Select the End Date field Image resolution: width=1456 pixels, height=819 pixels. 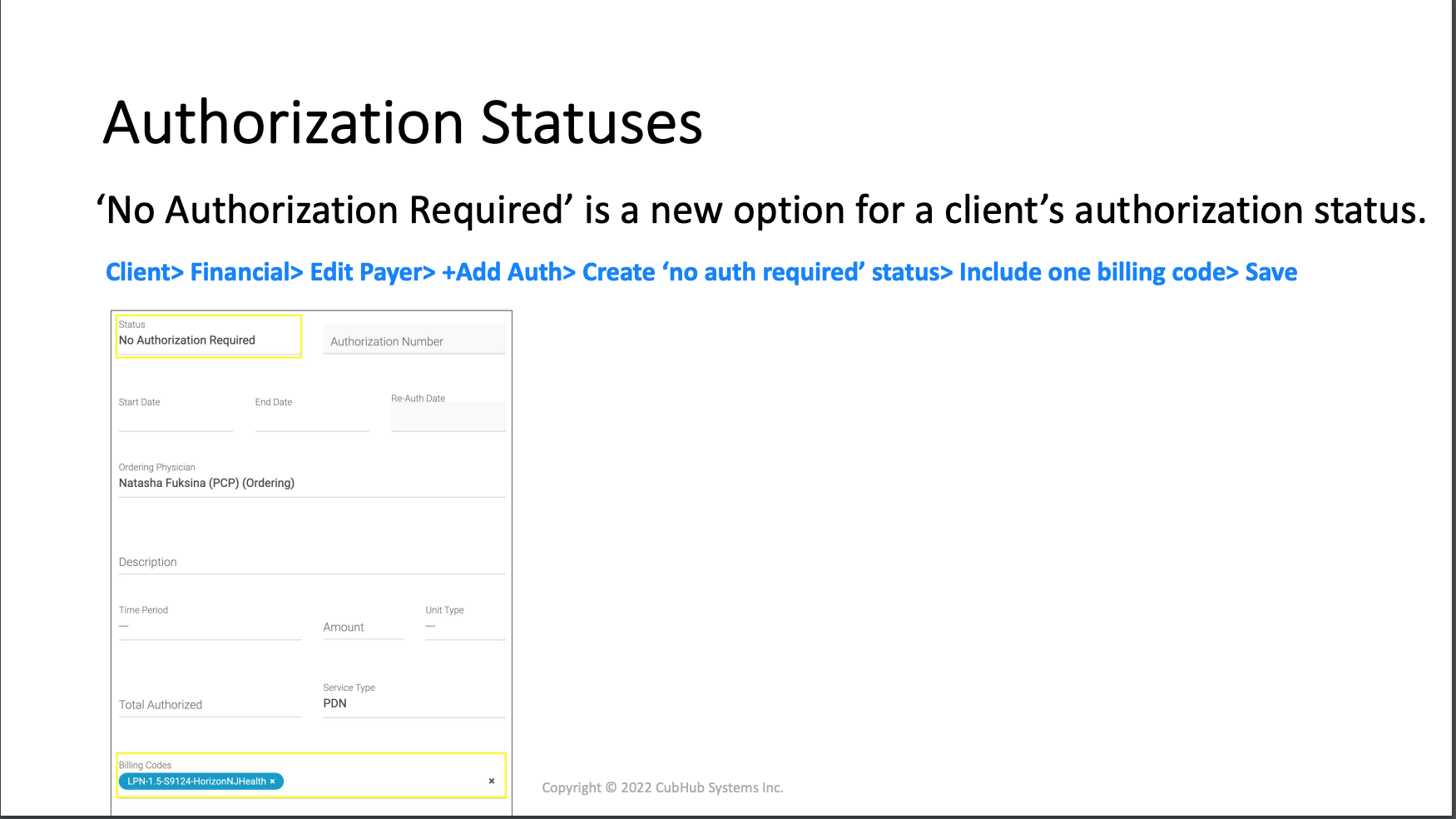[312, 413]
